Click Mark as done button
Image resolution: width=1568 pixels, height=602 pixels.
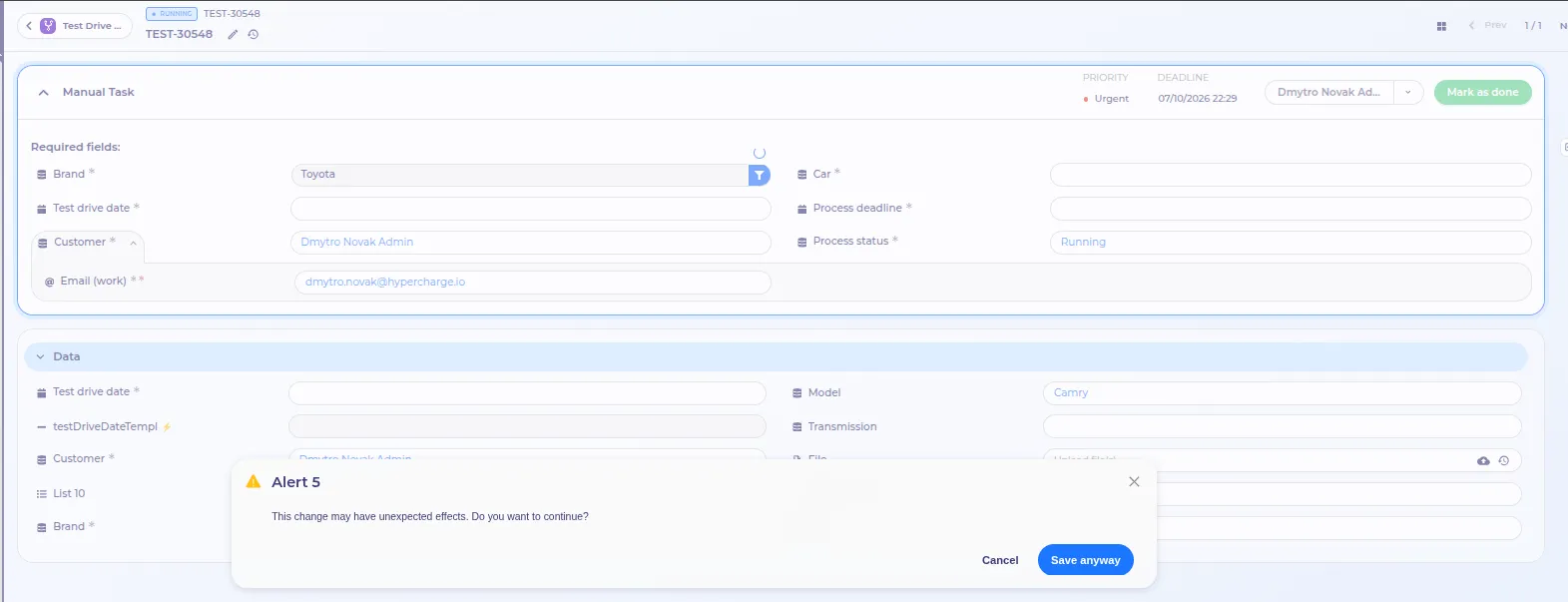(1482, 92)
